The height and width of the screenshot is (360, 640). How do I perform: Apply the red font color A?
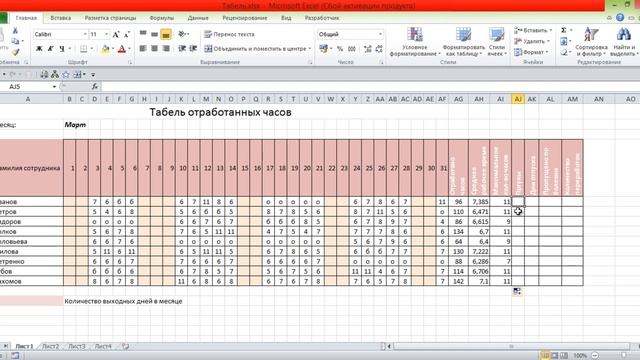coord(122,49)
